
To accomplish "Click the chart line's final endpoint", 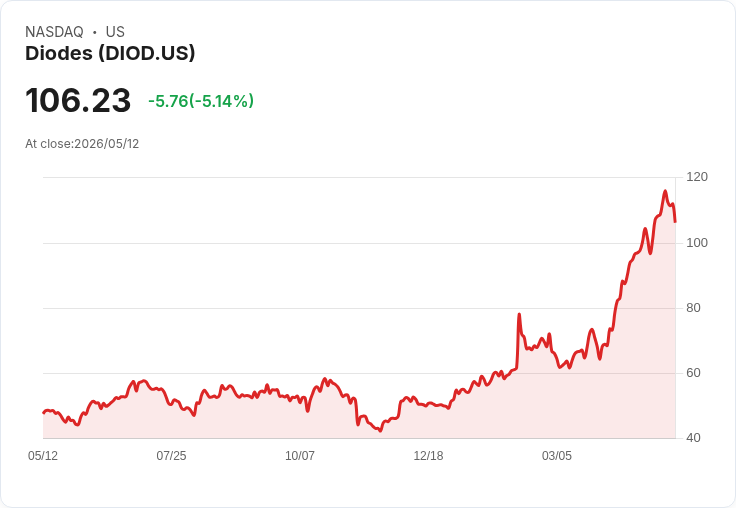I will [x=675, y=221].
